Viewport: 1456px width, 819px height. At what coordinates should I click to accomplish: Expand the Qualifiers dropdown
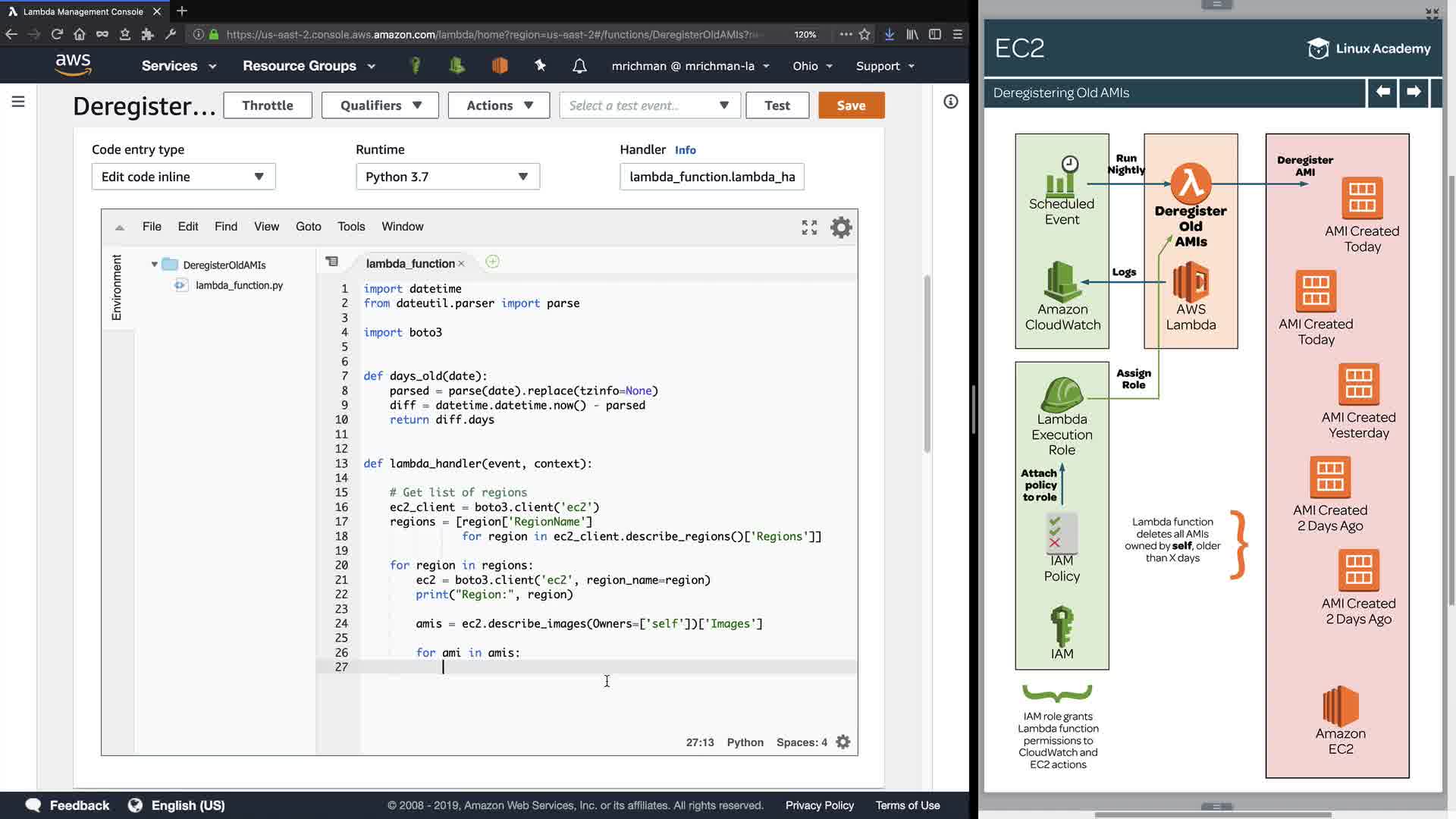tap(380, 105)
